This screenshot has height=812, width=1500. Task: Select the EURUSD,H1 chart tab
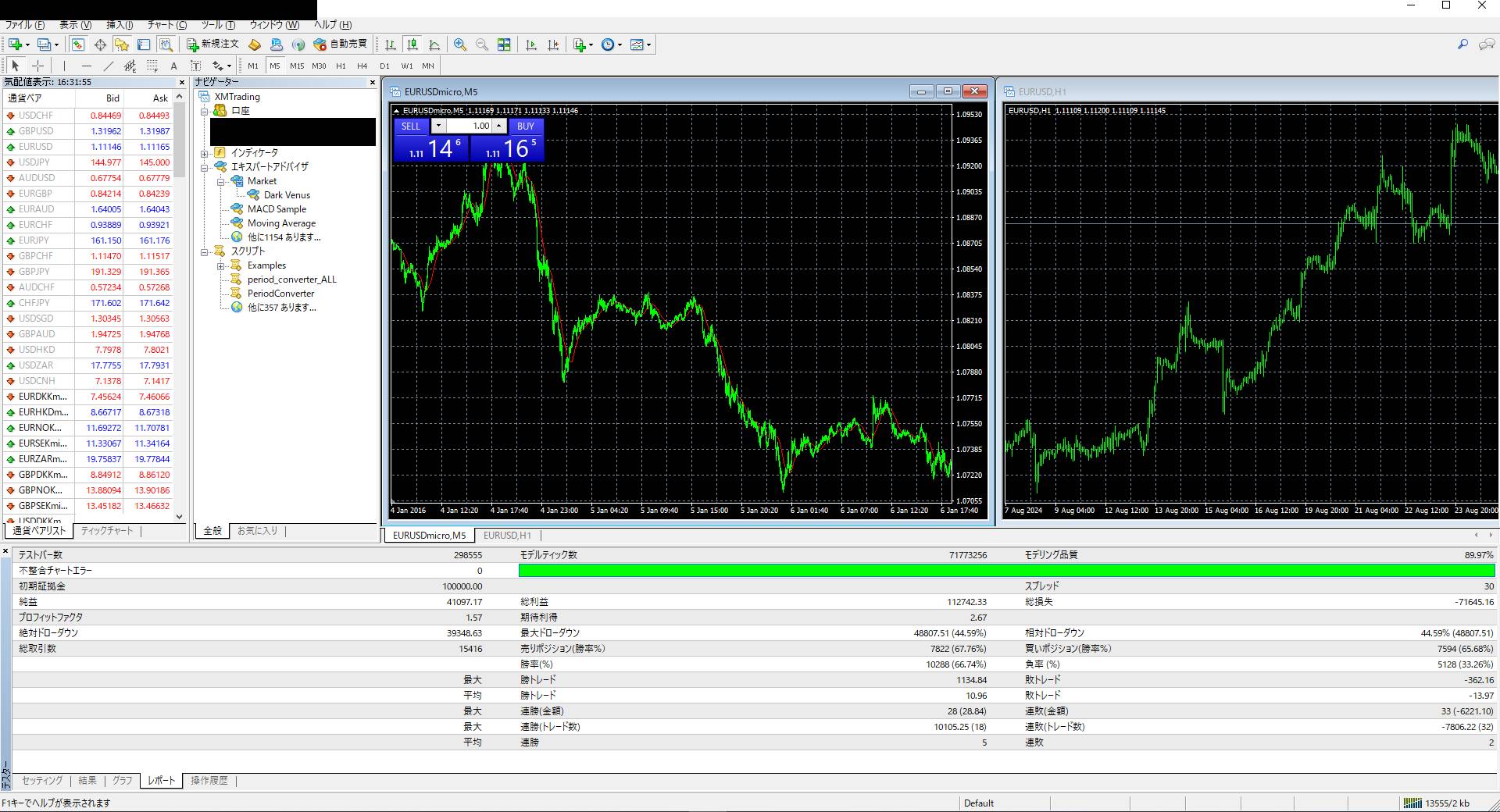(x=507, y=536)
